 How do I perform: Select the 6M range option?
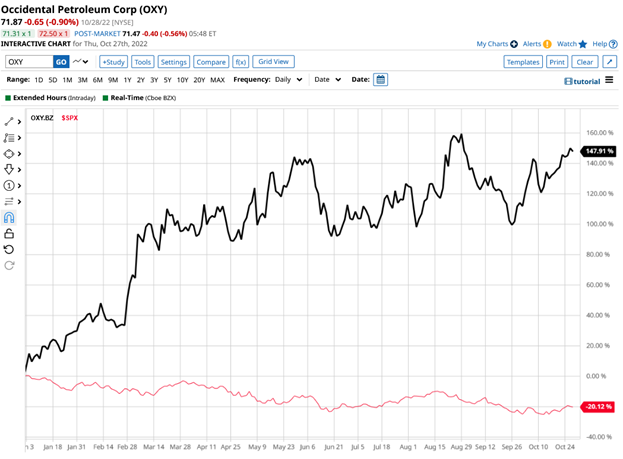tap(98, 79)
